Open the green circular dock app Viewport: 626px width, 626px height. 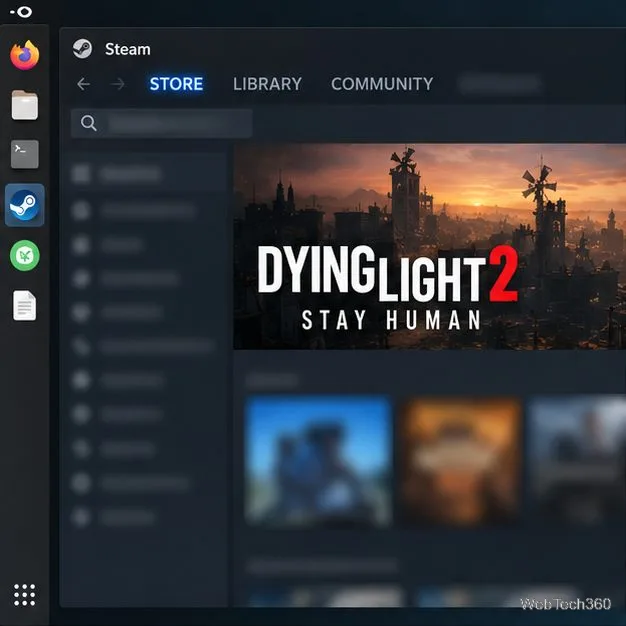tap(25, 256)
